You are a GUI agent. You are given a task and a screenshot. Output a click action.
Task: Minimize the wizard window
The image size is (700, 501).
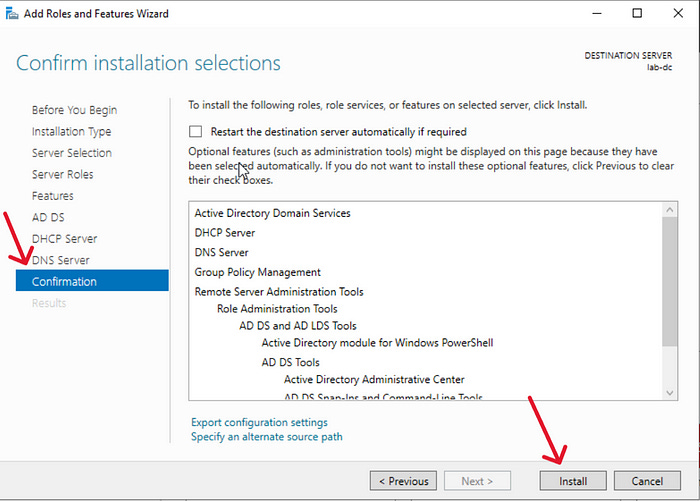click(x=597, y=13)
